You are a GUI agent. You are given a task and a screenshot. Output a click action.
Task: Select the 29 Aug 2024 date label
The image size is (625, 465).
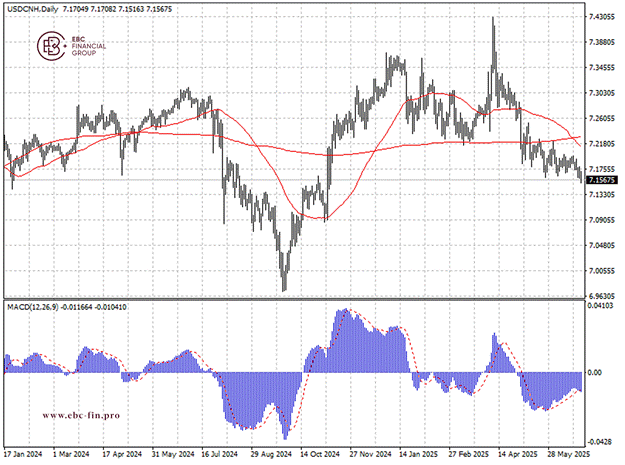pyautogui.click(x=268, y=452)
